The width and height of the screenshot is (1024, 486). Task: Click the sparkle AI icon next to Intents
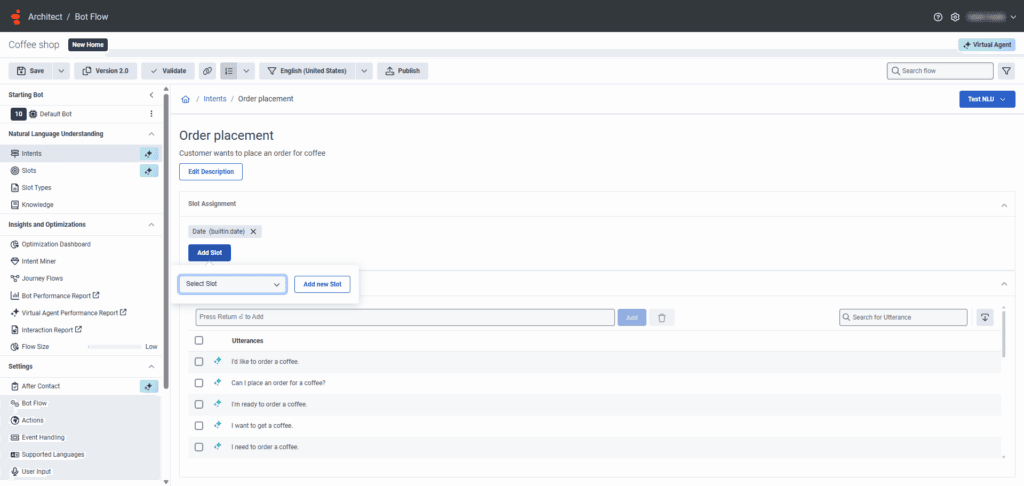(x=149, y=154)
